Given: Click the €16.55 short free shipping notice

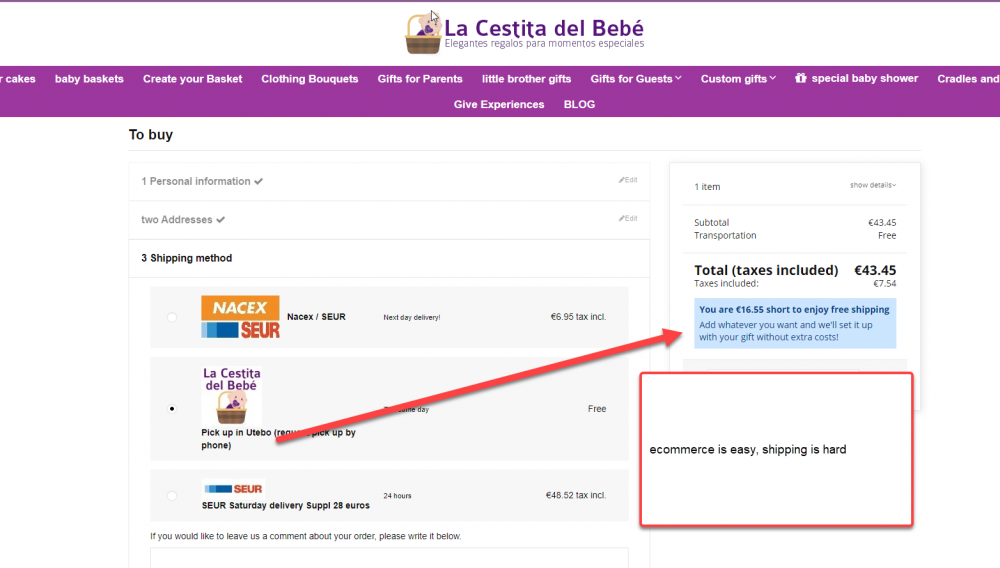Looking at the screenshot, I should click(795, 323).
